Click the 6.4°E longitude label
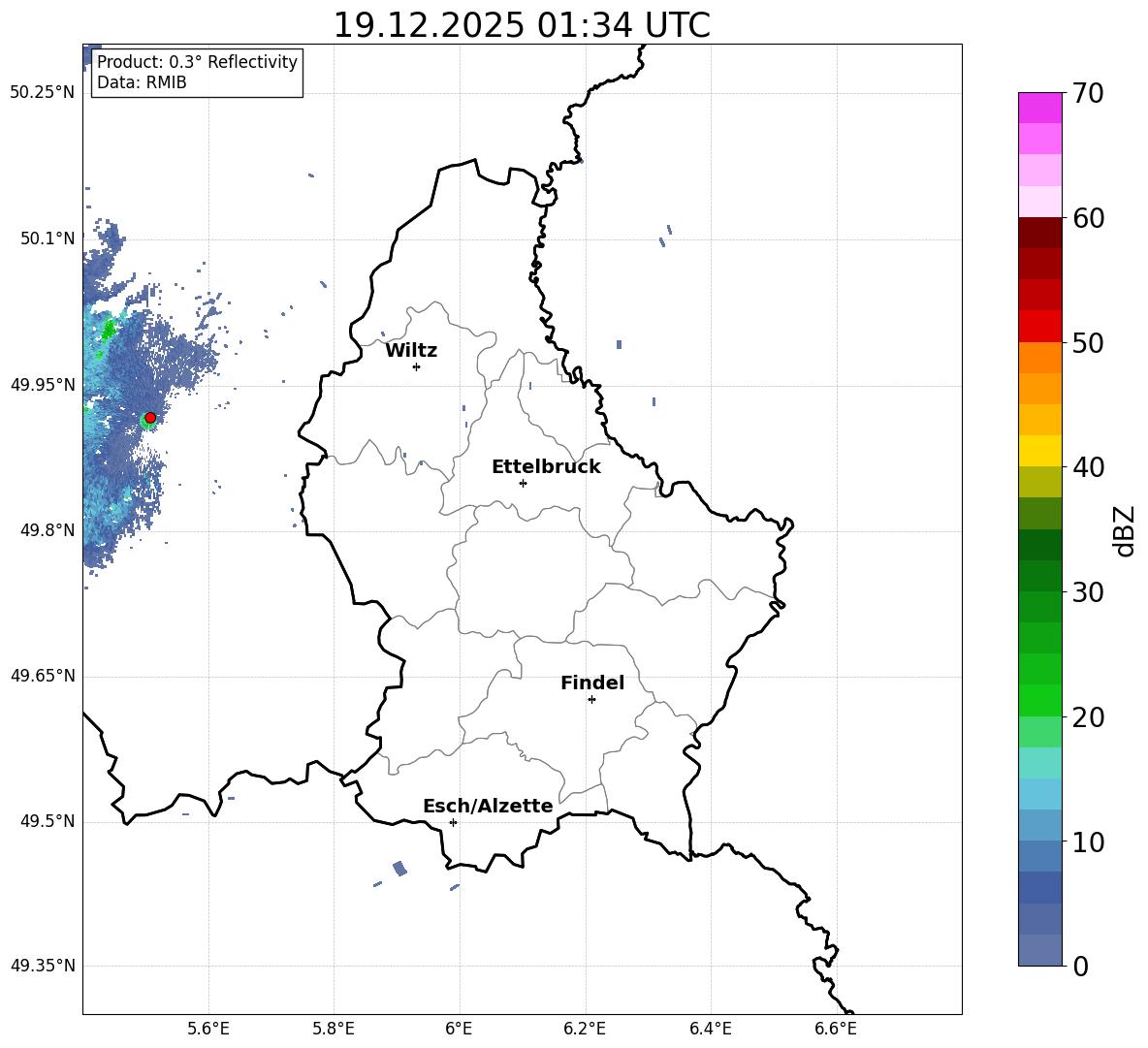1148x1048 pixels. pyautogui.click(x=710, y=1030)
